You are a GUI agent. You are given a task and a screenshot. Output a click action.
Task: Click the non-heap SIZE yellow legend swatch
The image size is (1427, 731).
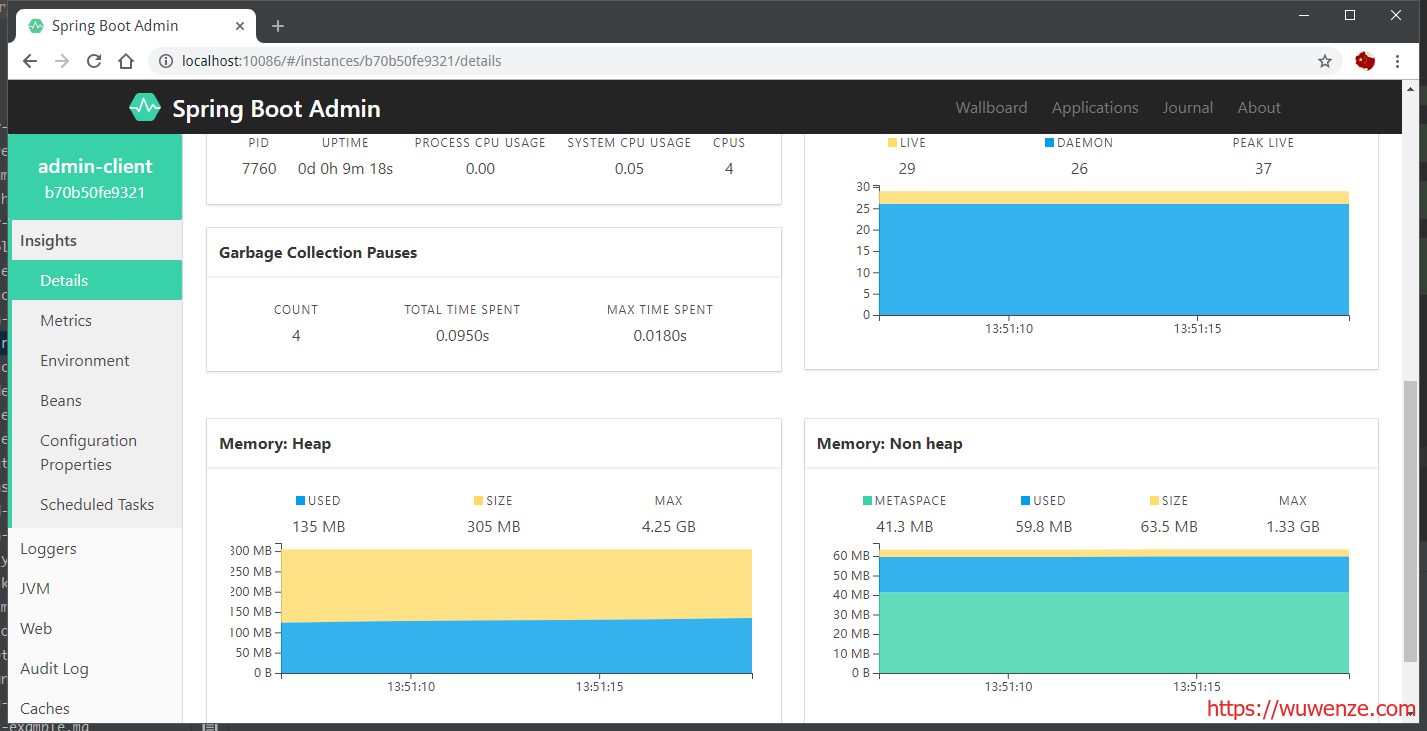coord(1155,500)
